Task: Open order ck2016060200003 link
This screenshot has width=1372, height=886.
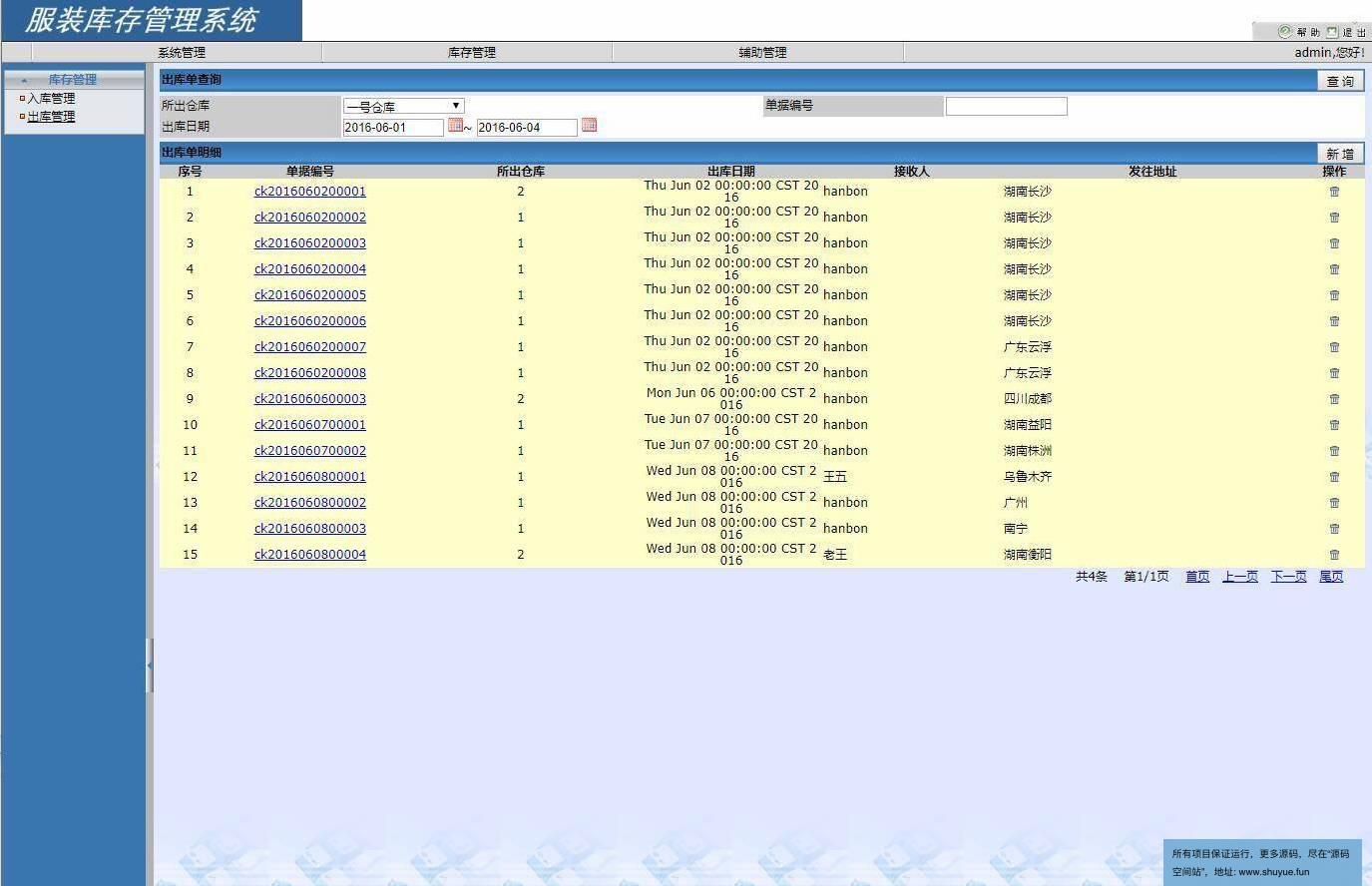Action: coord(310,243)
